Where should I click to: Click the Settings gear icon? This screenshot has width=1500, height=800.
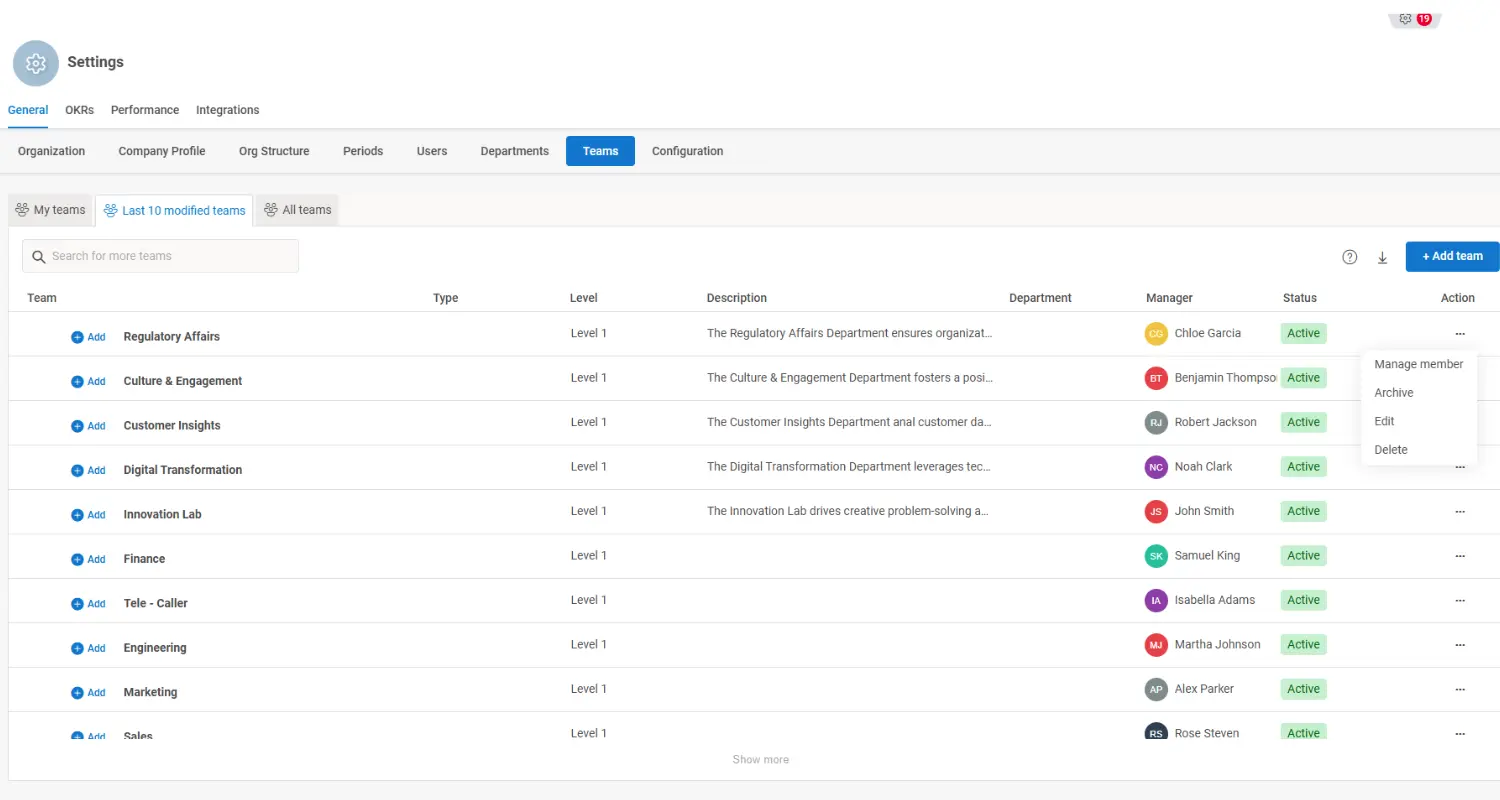(x=36, y=63)
